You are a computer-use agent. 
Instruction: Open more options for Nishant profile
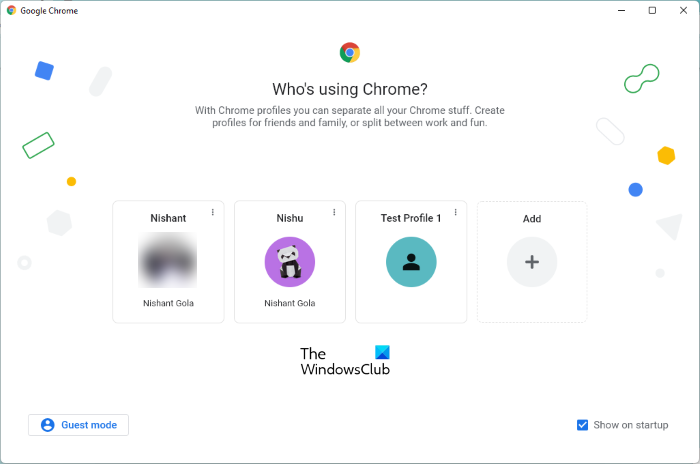click(x=213, y=212)
